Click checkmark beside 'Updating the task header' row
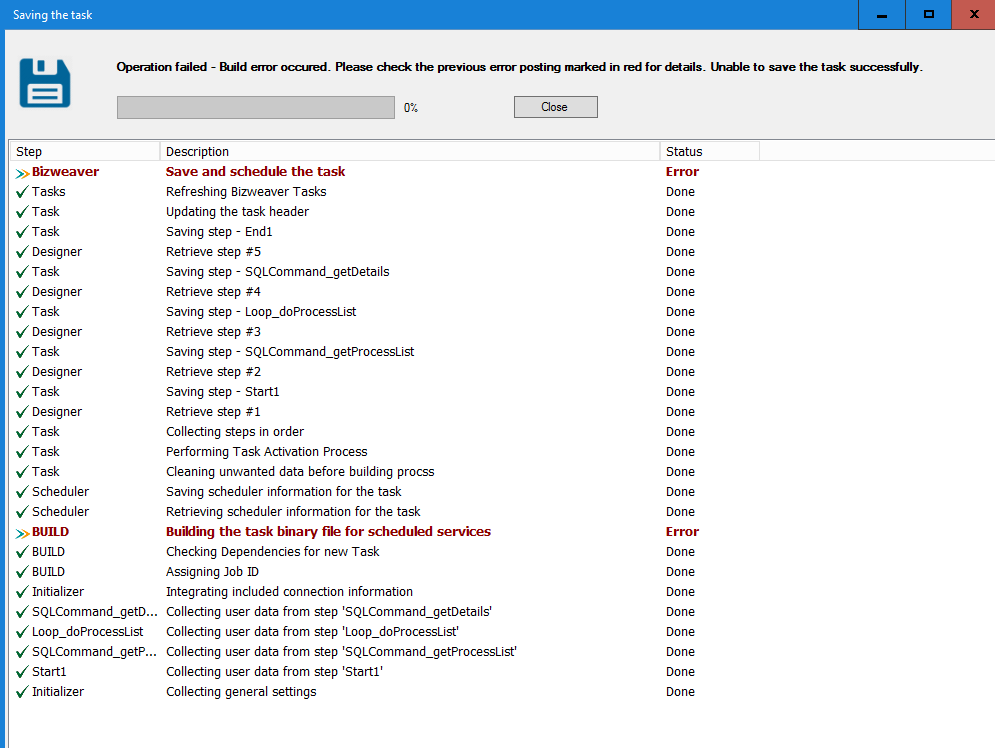The width and height of the screenshot is (995, 748). (22, 212)
